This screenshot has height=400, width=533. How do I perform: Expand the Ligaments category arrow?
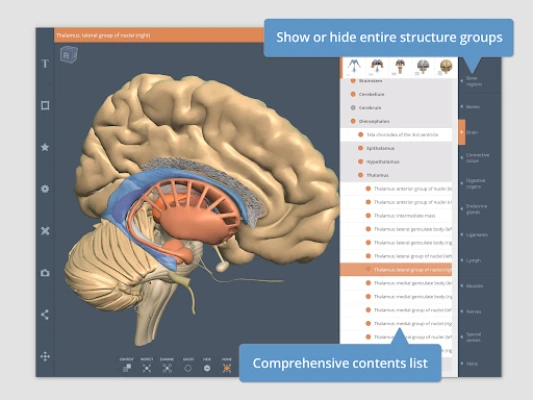(x=462, y=235)
